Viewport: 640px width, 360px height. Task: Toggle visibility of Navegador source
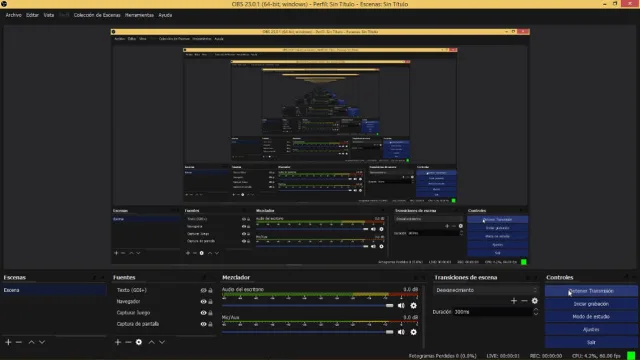[203, 302]
